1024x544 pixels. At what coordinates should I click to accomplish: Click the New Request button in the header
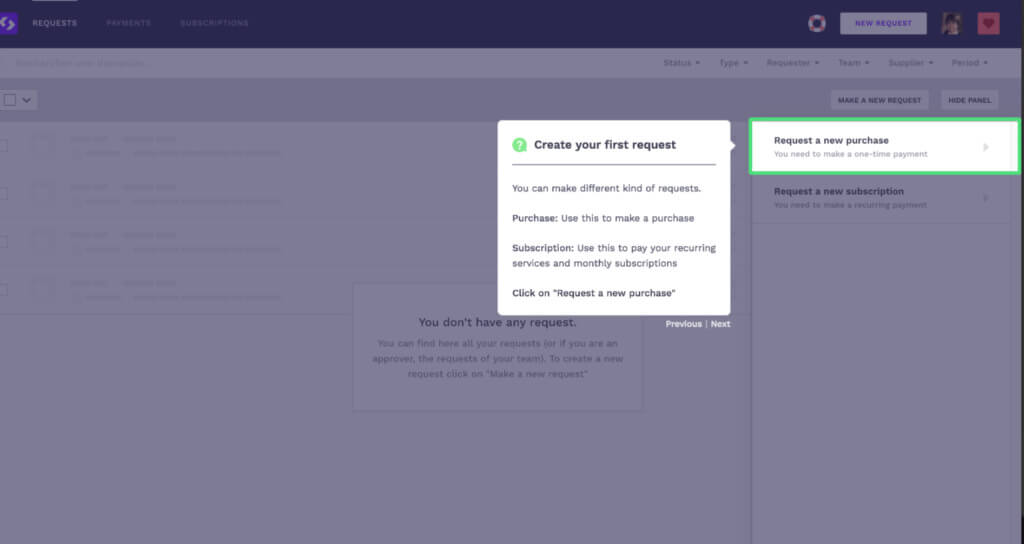[x=883, y=24]
